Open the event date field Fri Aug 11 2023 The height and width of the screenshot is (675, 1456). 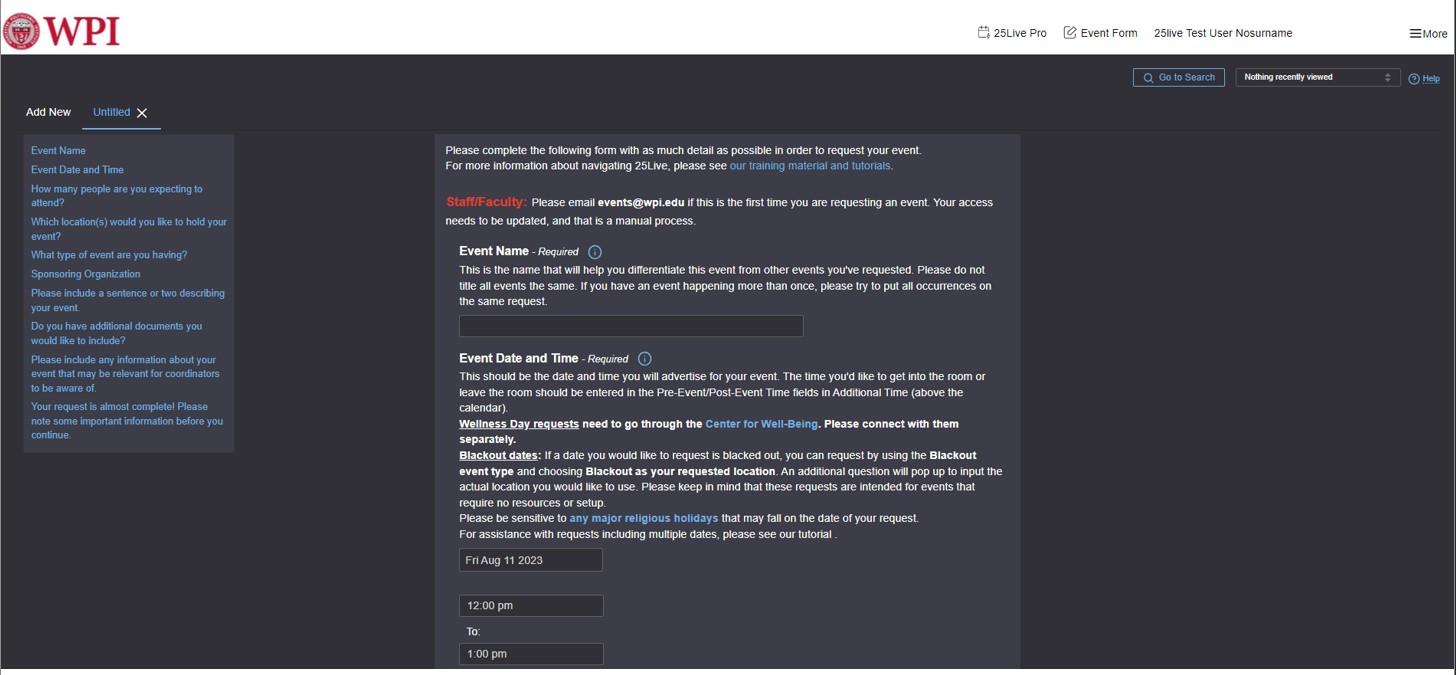pyautogui.click(x=531, y=560)
